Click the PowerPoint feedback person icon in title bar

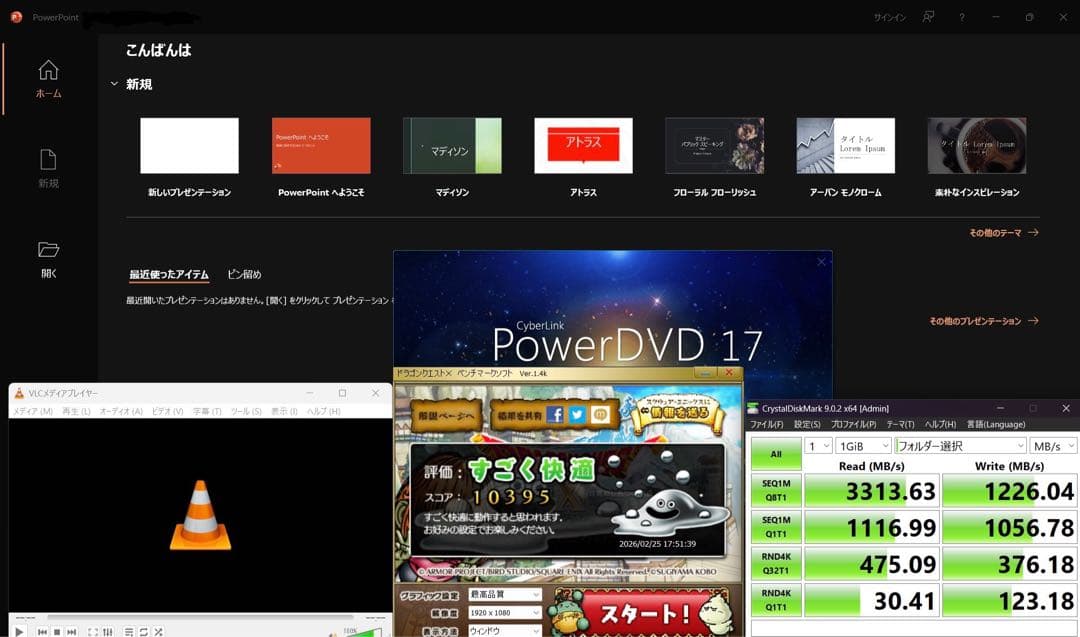pos(928,17)
